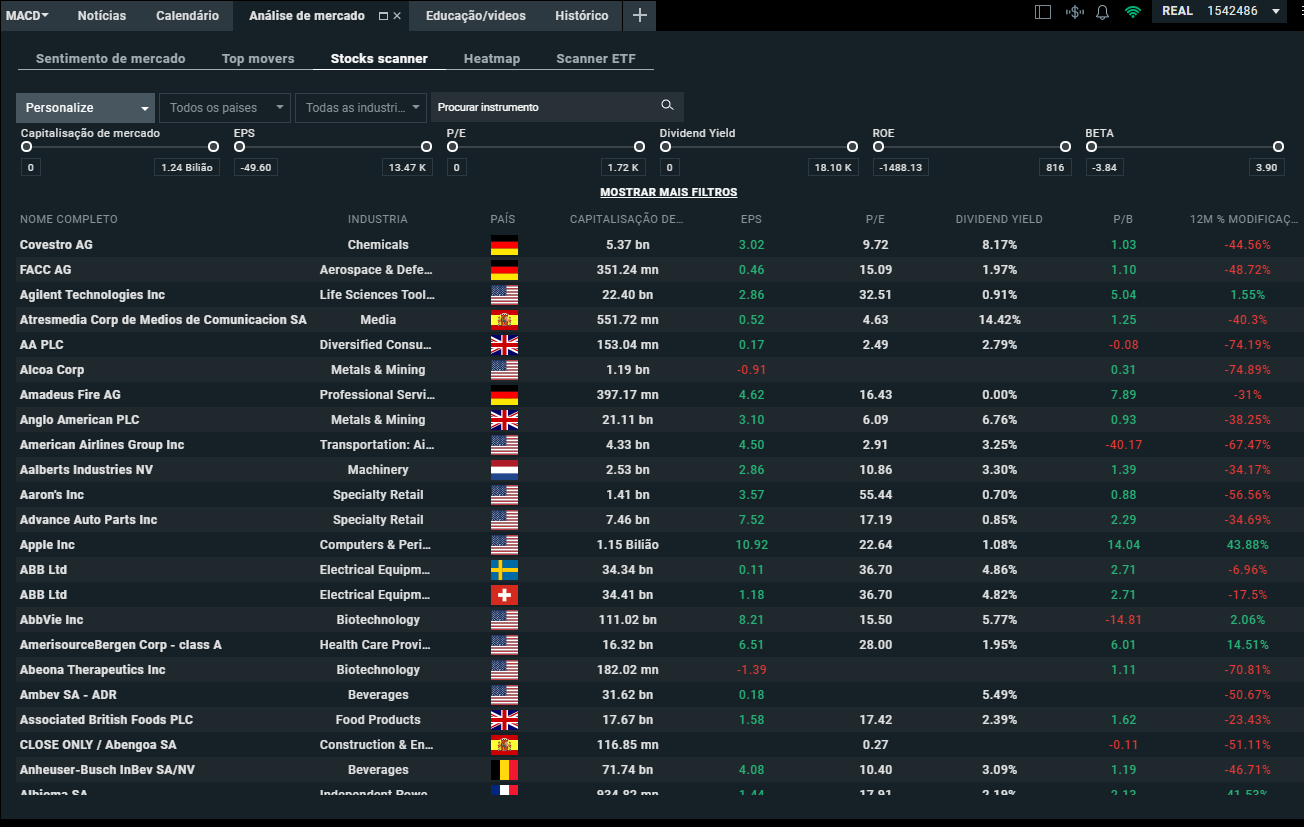
Task: Sort by the 12M % MODIFICAÇ... column header
Action: coord(1244,219)
